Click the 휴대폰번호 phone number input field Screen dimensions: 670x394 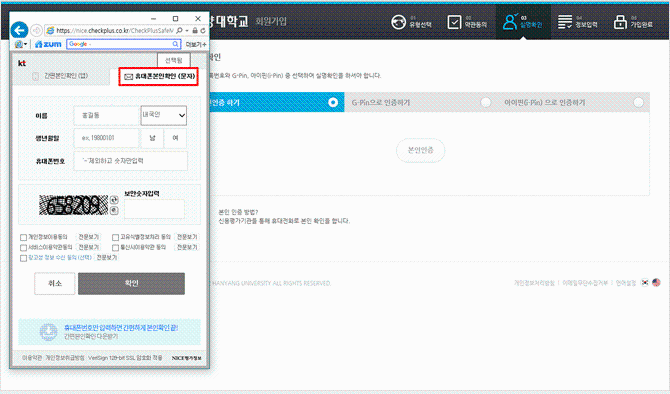(x=130, y=161)
